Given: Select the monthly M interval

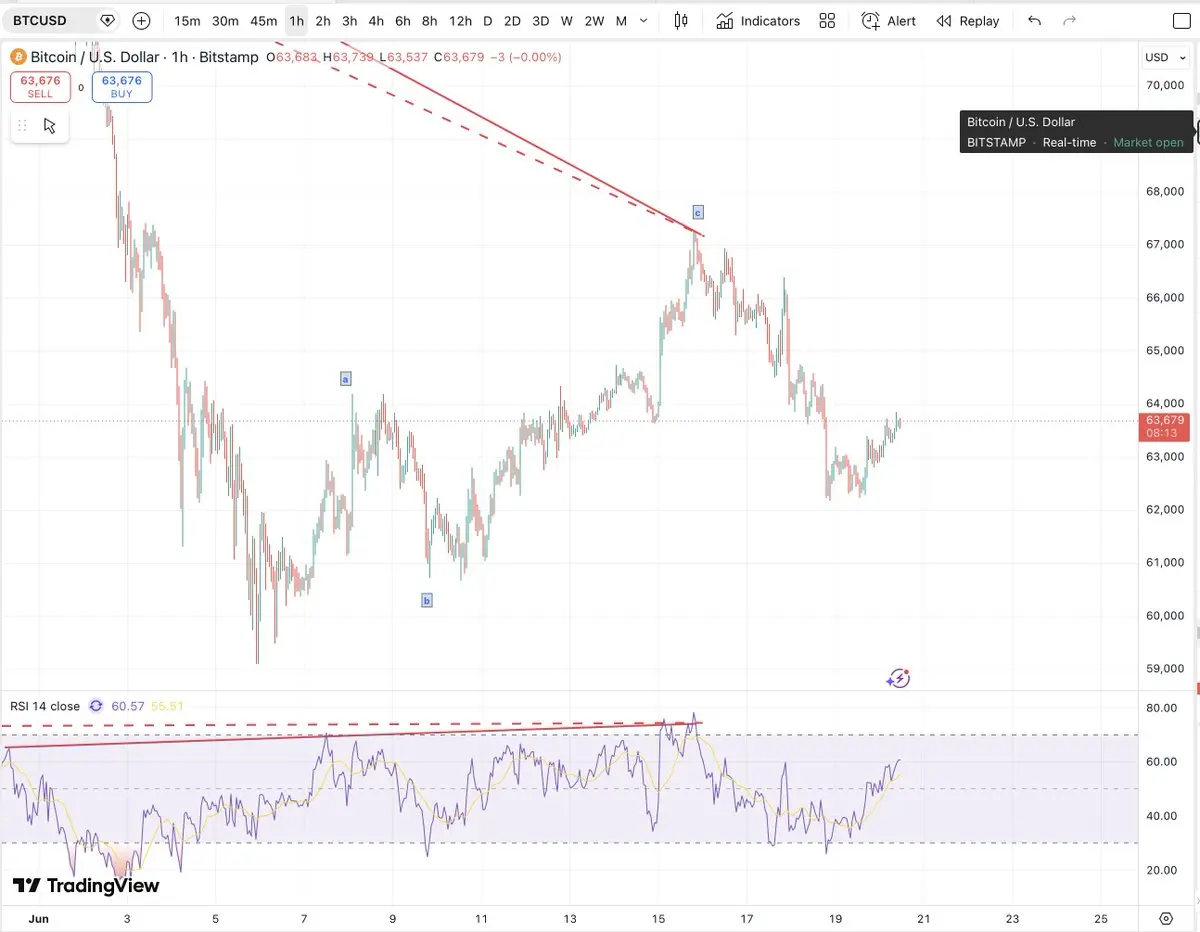Looking at the screenshot, I should (x=621, y=21).
